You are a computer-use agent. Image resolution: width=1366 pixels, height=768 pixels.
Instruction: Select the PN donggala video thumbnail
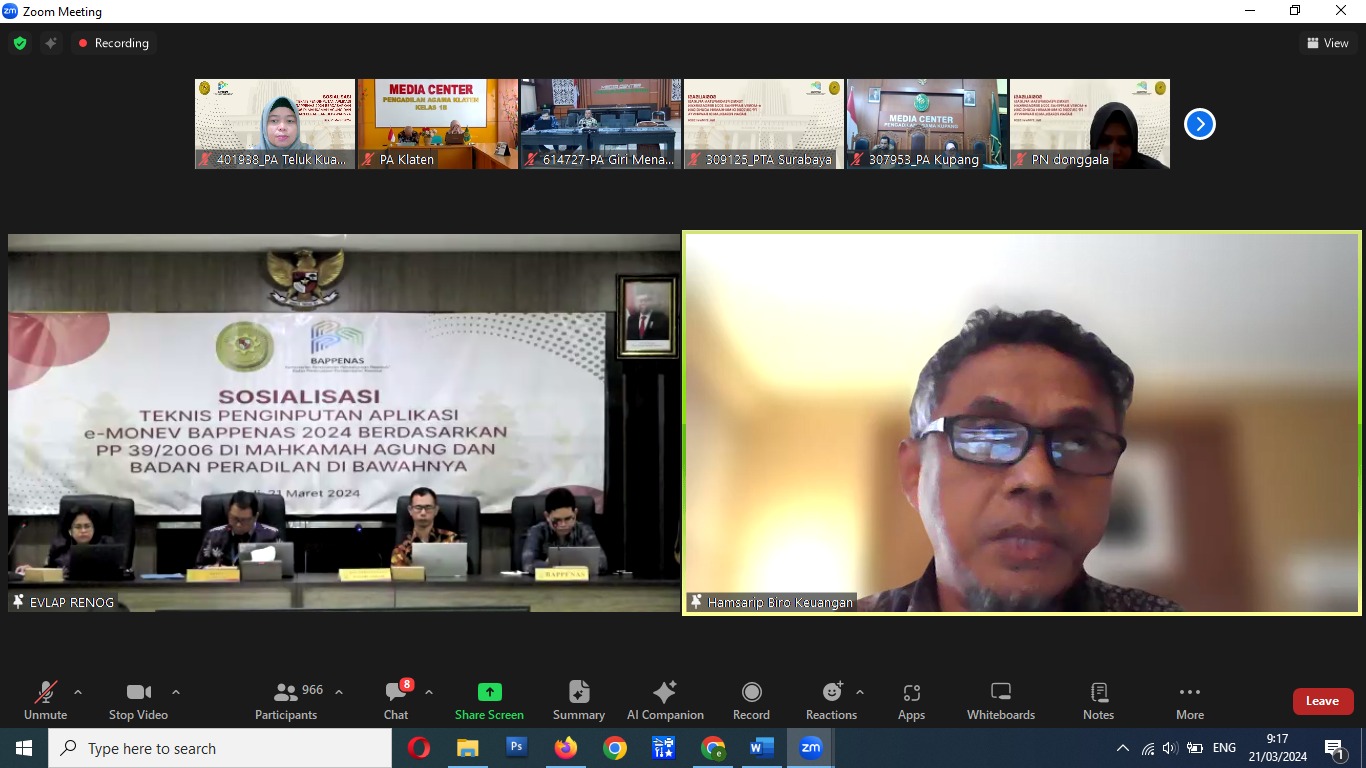[x=1090, y=124]
